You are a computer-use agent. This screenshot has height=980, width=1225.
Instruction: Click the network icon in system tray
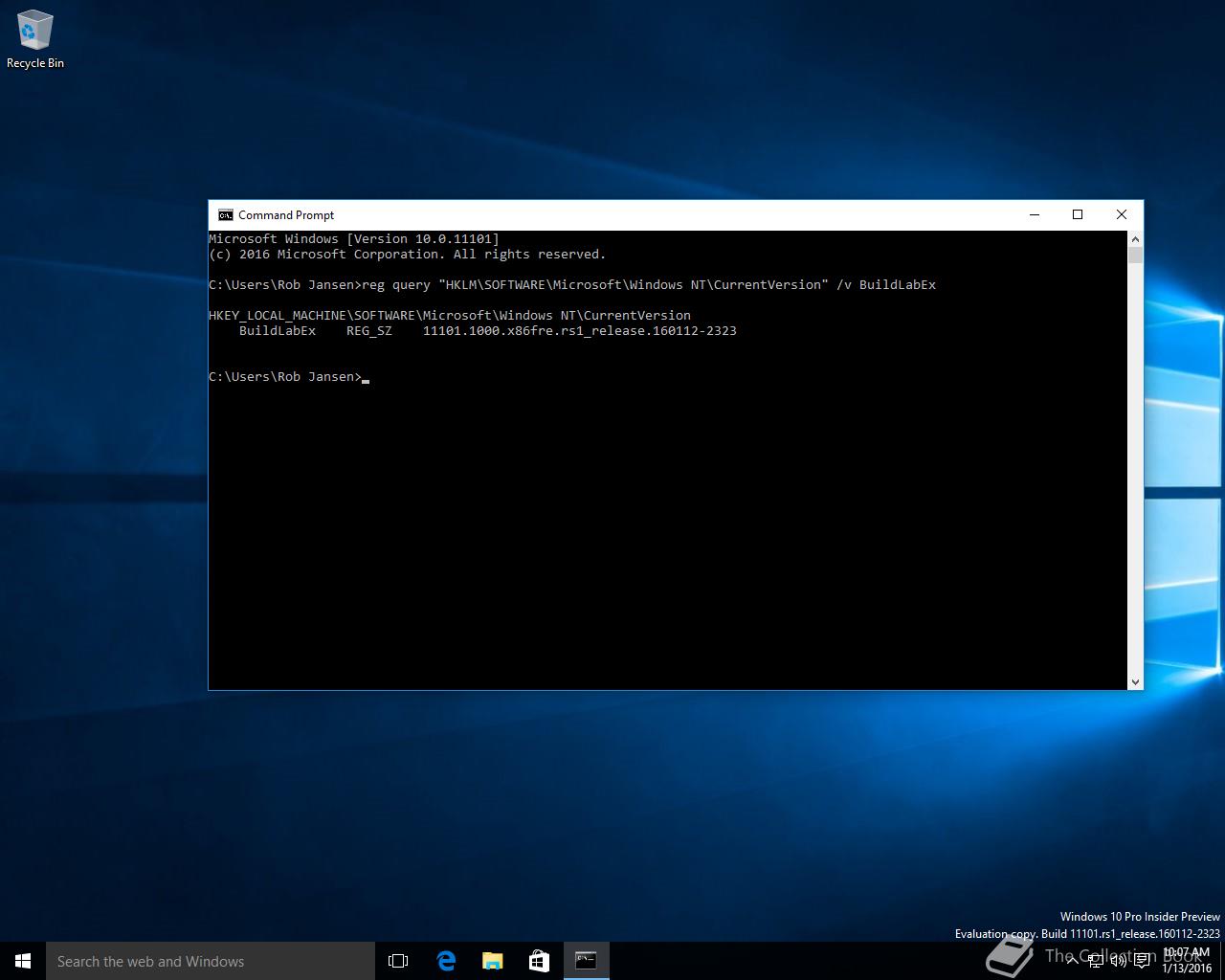[x=1095, y=961]
